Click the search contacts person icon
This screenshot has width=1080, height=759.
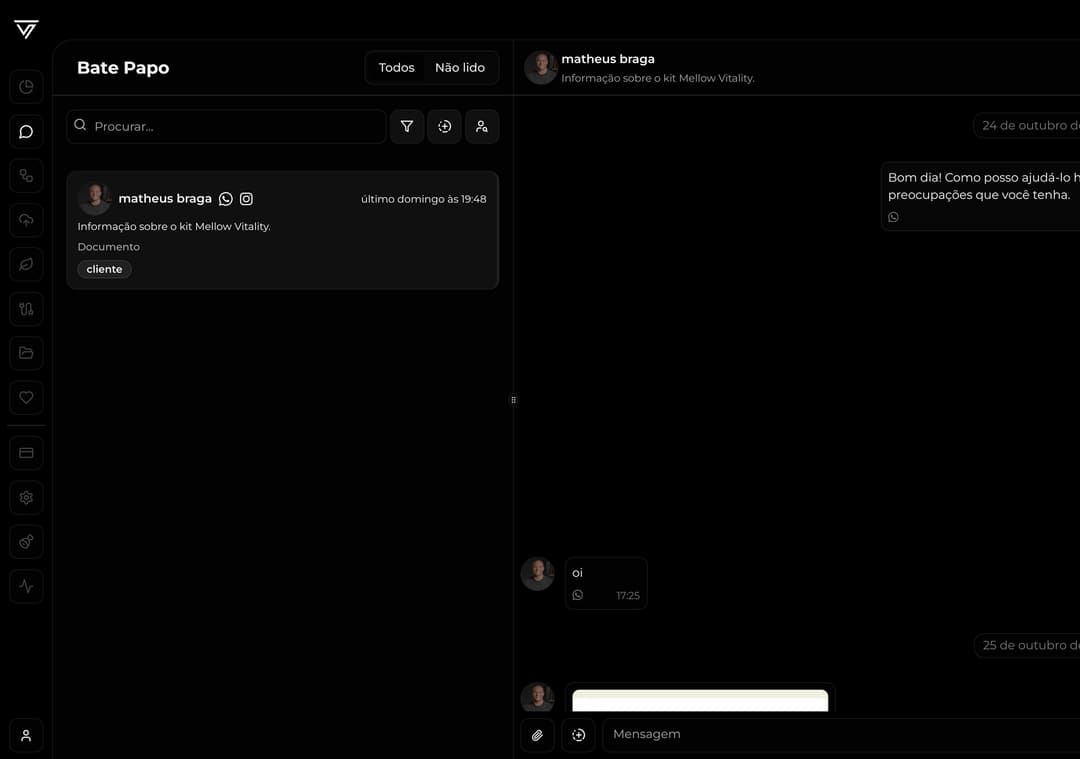coord(482,127)
